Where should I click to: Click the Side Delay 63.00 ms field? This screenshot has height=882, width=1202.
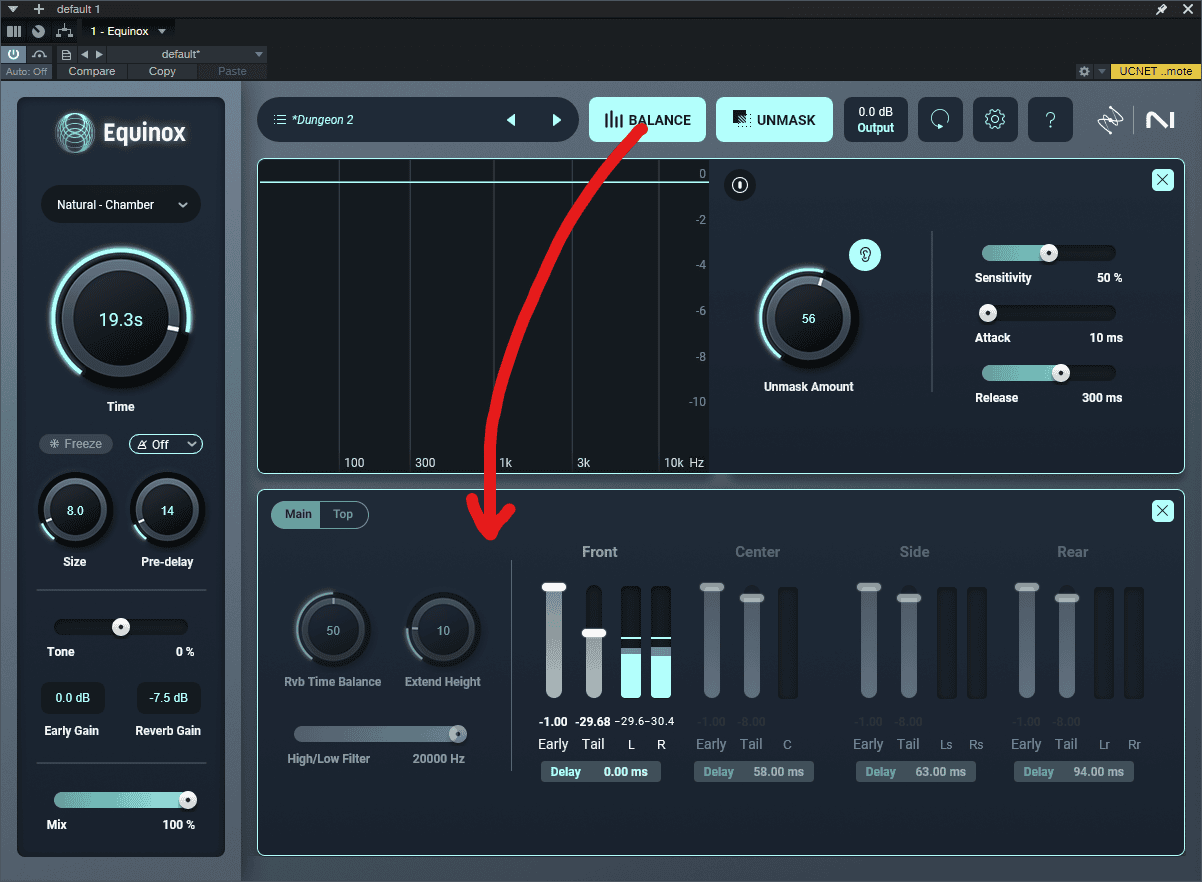916,772
